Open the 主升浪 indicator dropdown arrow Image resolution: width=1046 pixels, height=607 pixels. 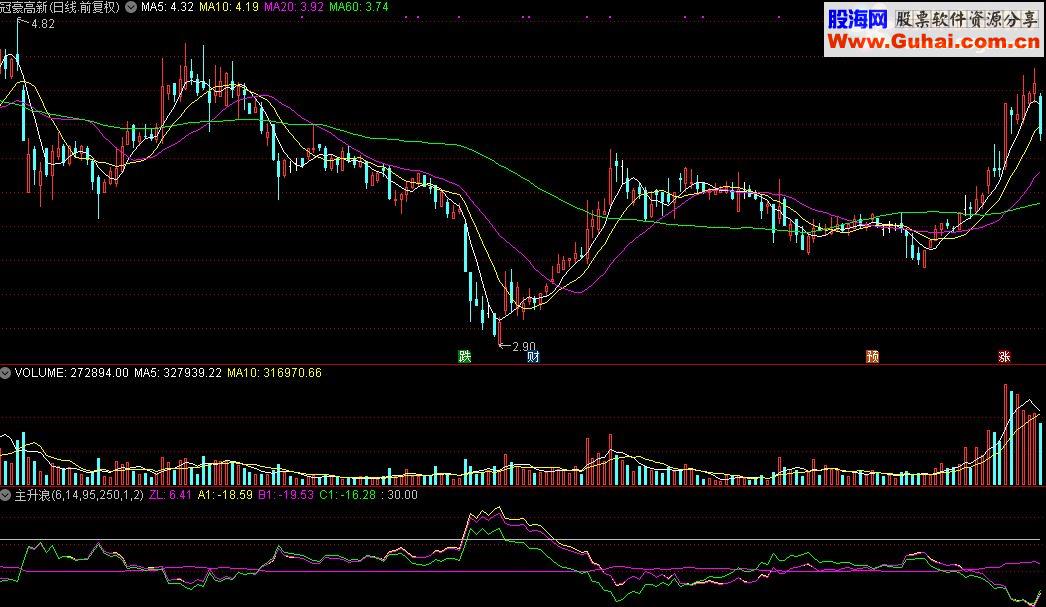(x=6, y=495)
